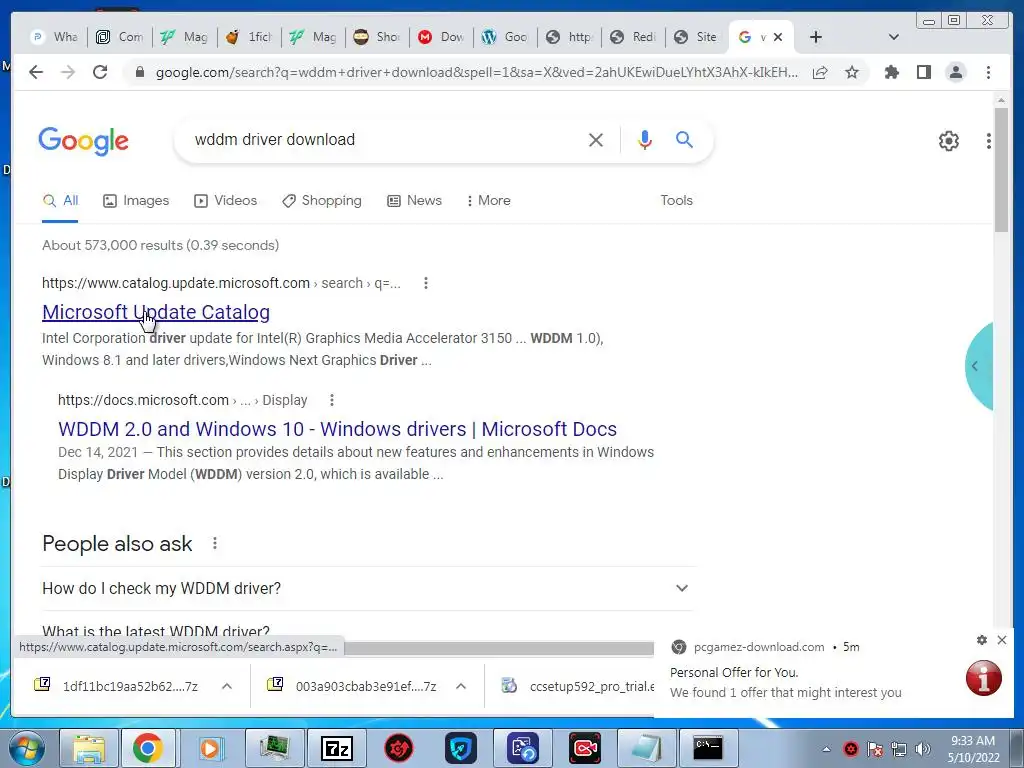Start voice search with microphone
1024x768 pixels.
point(645,140)
